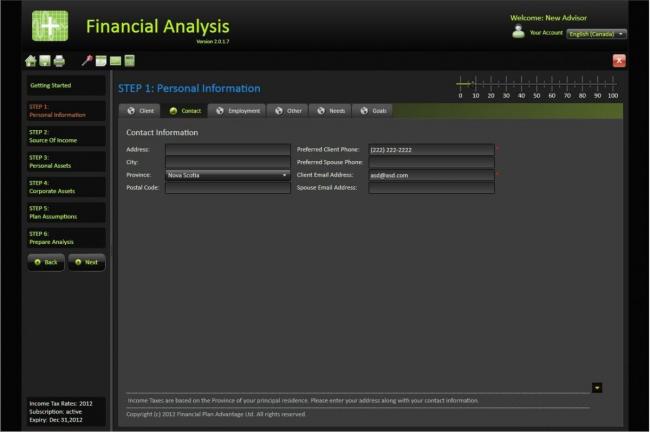The width and height of the screenshot is (650, 432).
Task: Expand the Province dropdown showing Nova Scotia
Action: pyautogui.click(x=284, y=175)
